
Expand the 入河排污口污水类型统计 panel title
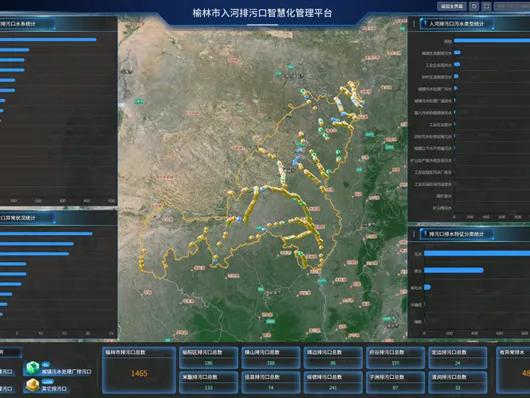(x=456, y=24)
